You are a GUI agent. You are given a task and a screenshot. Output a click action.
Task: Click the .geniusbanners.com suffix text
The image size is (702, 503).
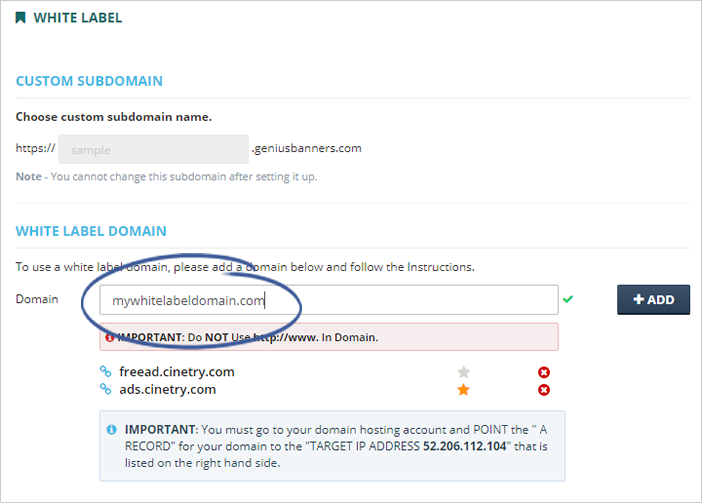click(306, 149)
